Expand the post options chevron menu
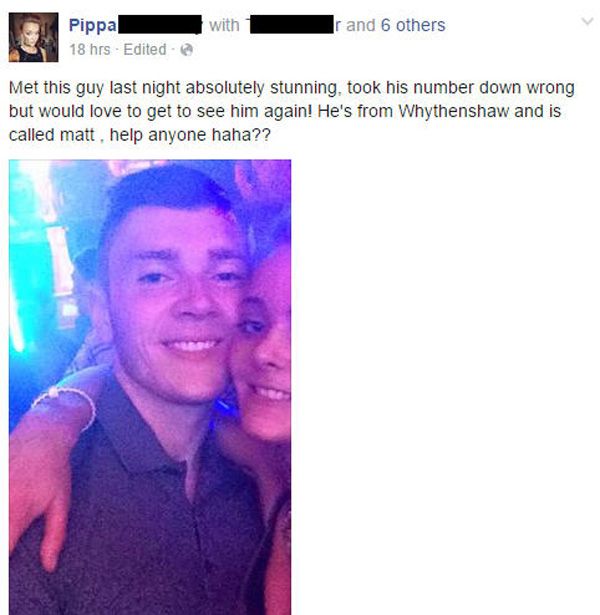The image size is (600, 615). click(x=587, y=22)
